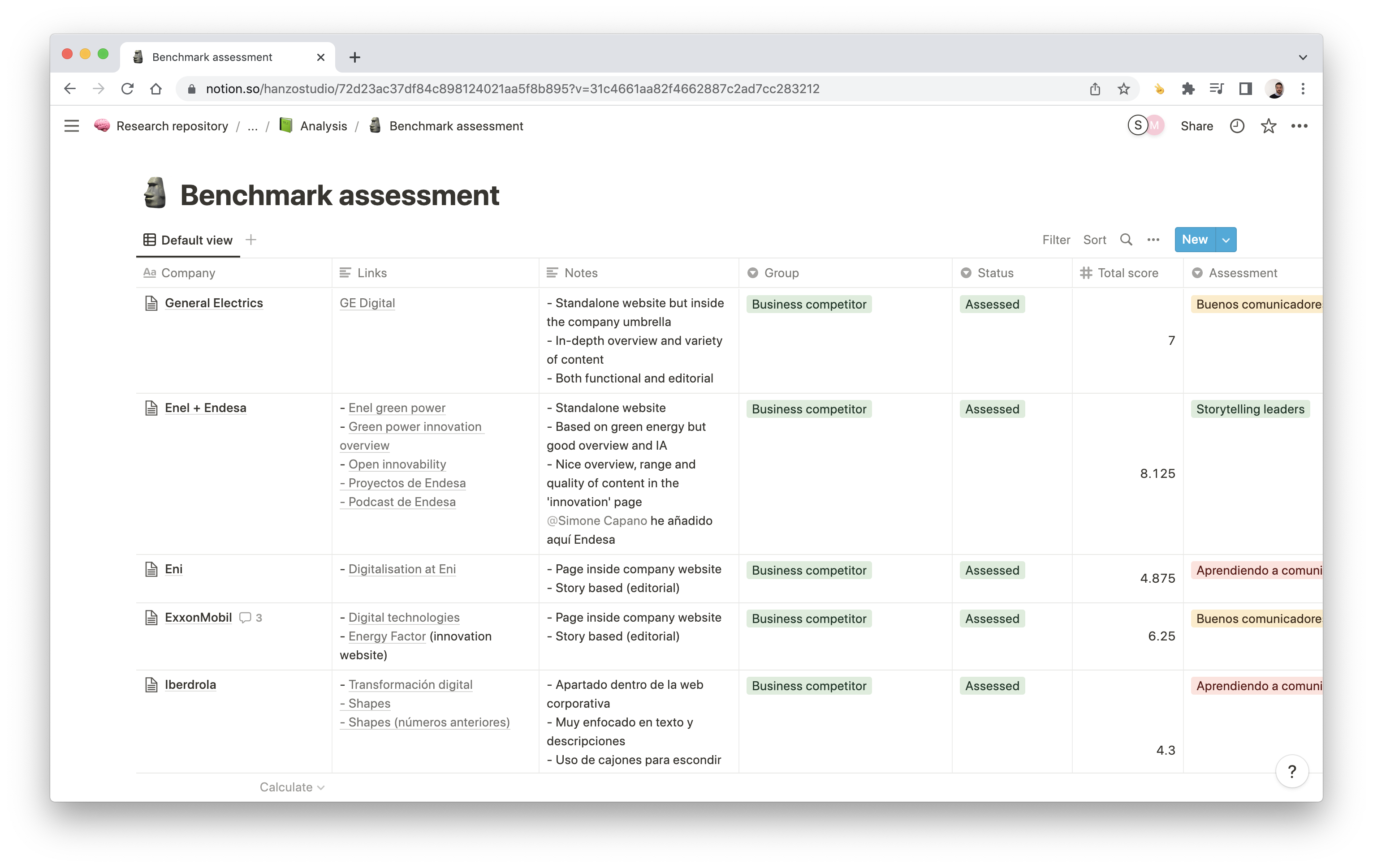
Task: Open a new browser tab
Action: coord(354,57)
